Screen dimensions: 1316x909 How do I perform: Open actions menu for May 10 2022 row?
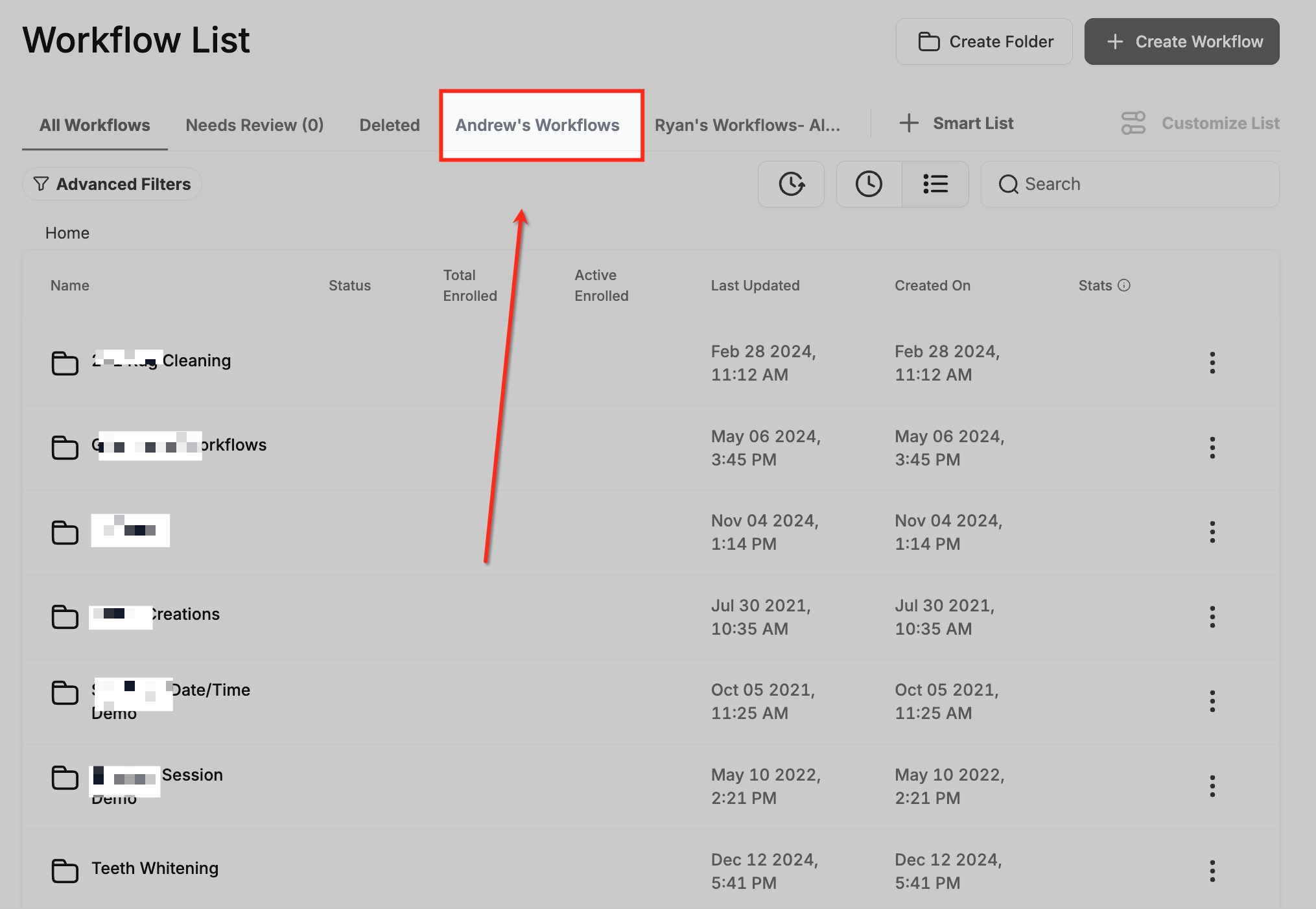point(1212,786)
